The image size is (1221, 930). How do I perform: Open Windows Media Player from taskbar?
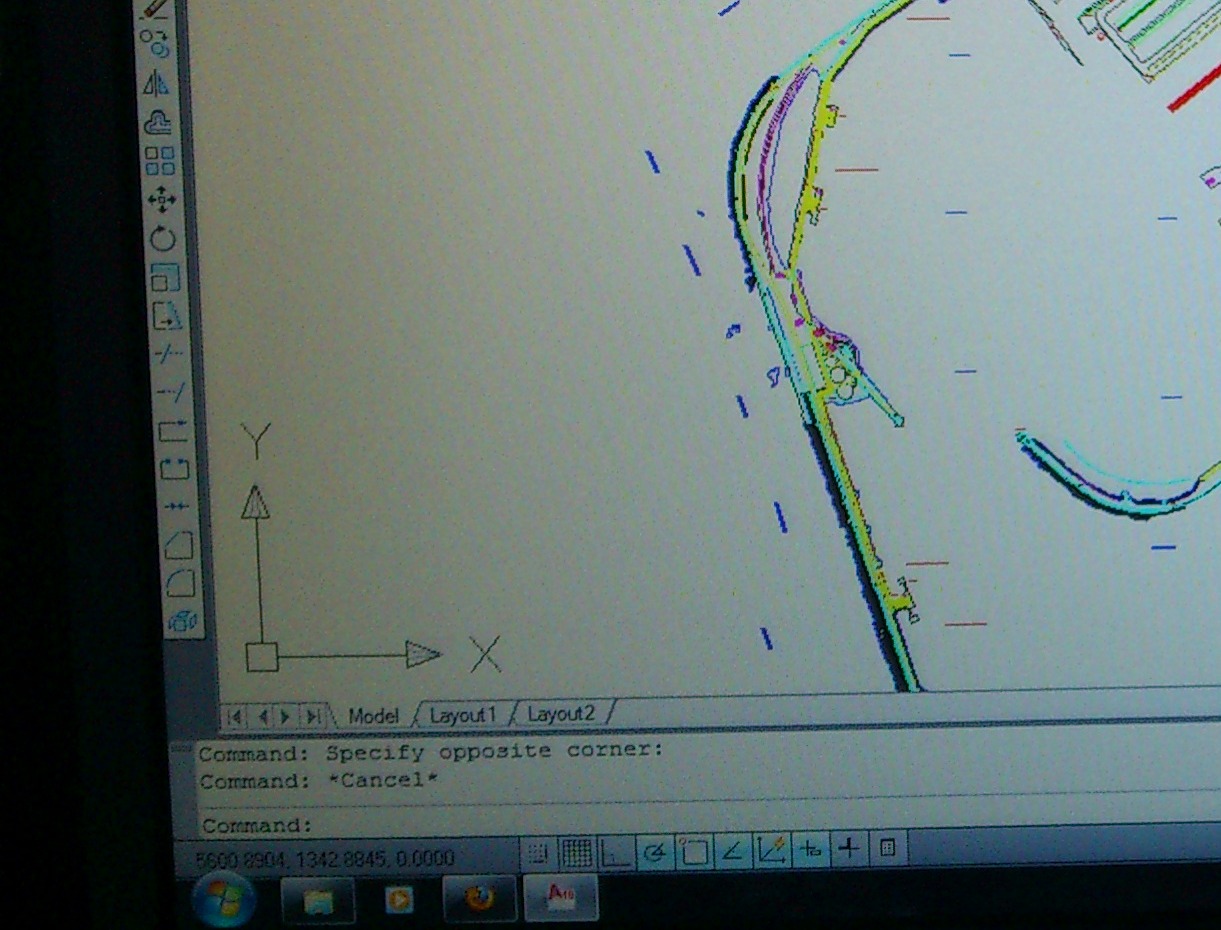pos(399,900)
